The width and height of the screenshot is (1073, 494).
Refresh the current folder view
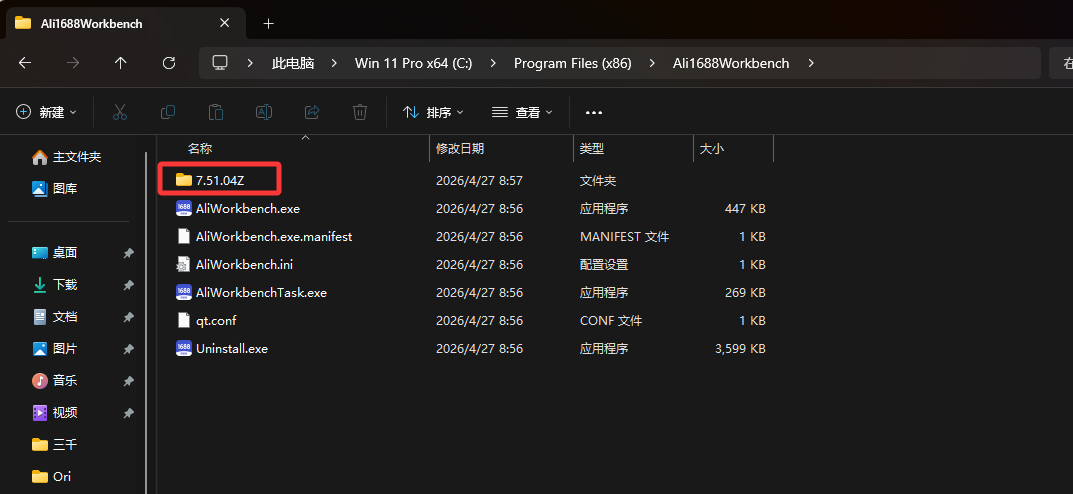[x=169, y=63]
